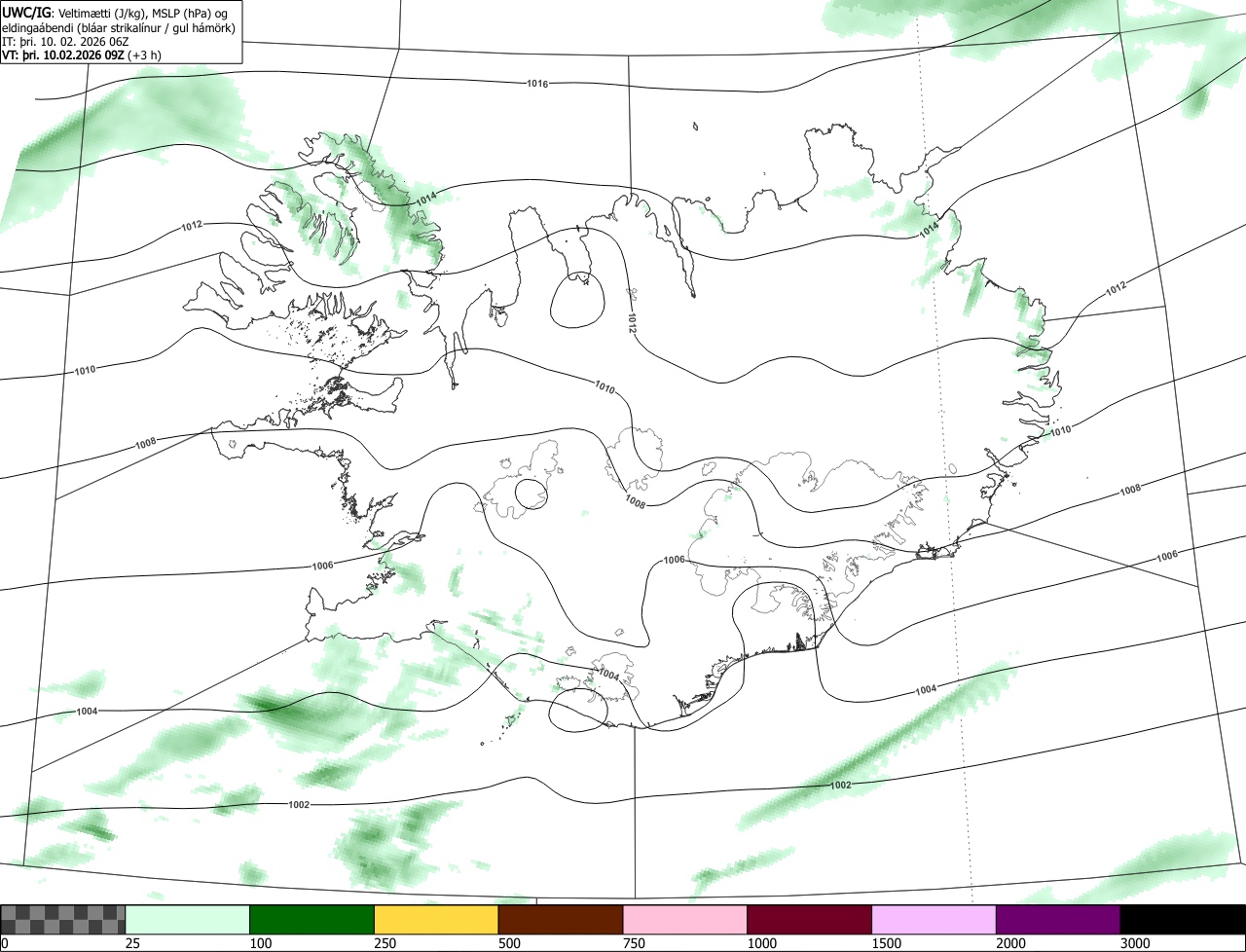Click the 1002 isobar label southwest of Iceland
Image resolution: width=1246 pixels, height=952 pixels.
[300, 804]
